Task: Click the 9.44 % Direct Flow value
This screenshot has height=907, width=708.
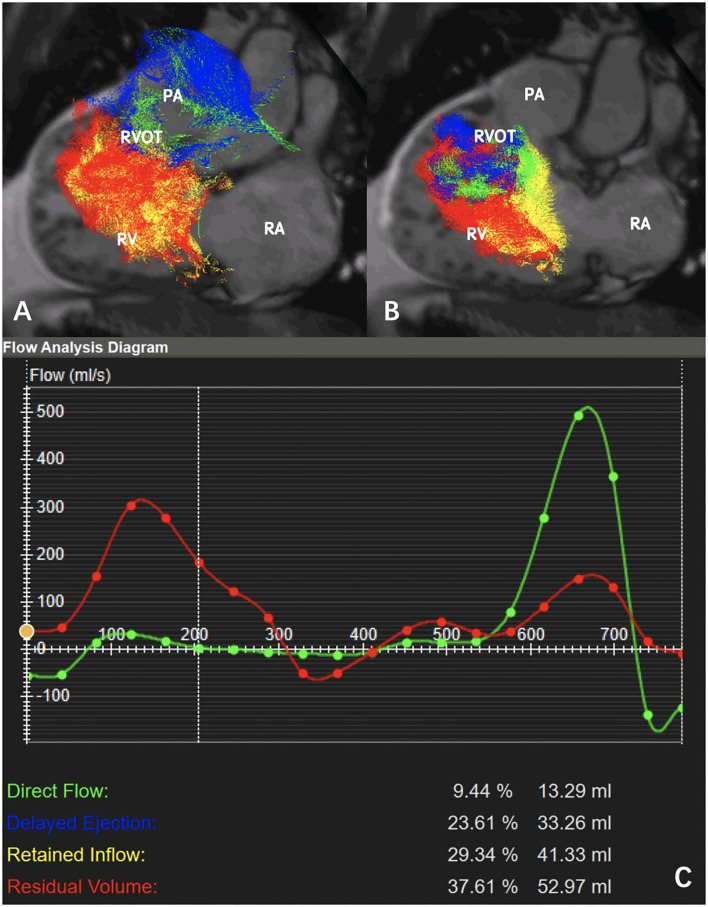Action: [482, 791]
